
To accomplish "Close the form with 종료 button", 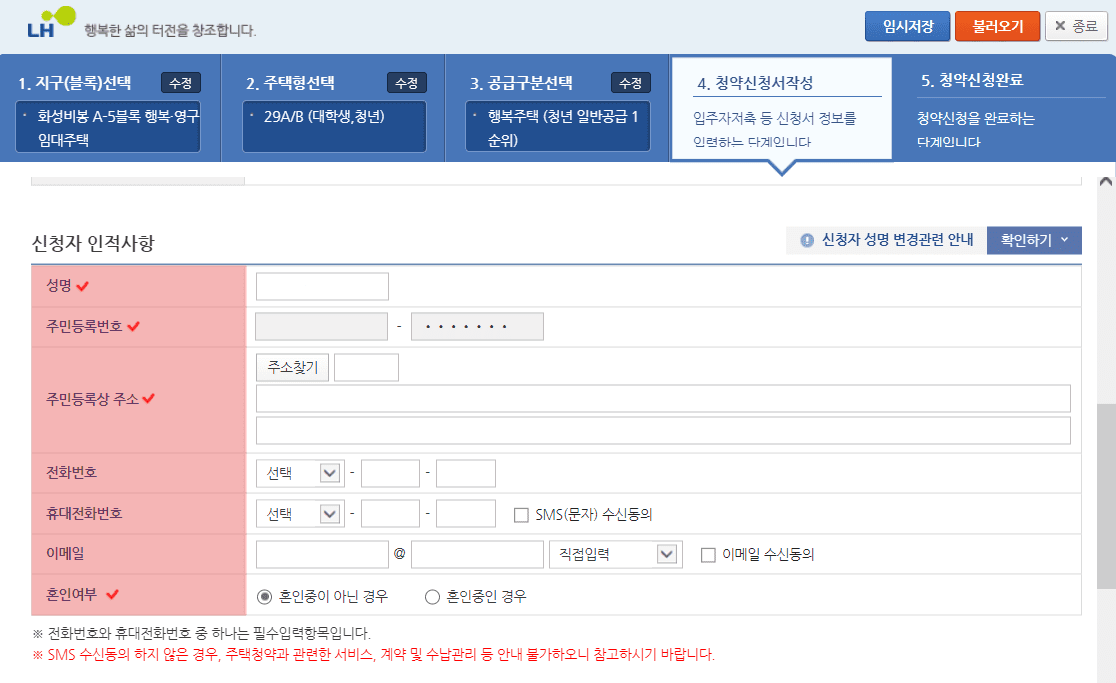I will click(x=1076, y=26).
